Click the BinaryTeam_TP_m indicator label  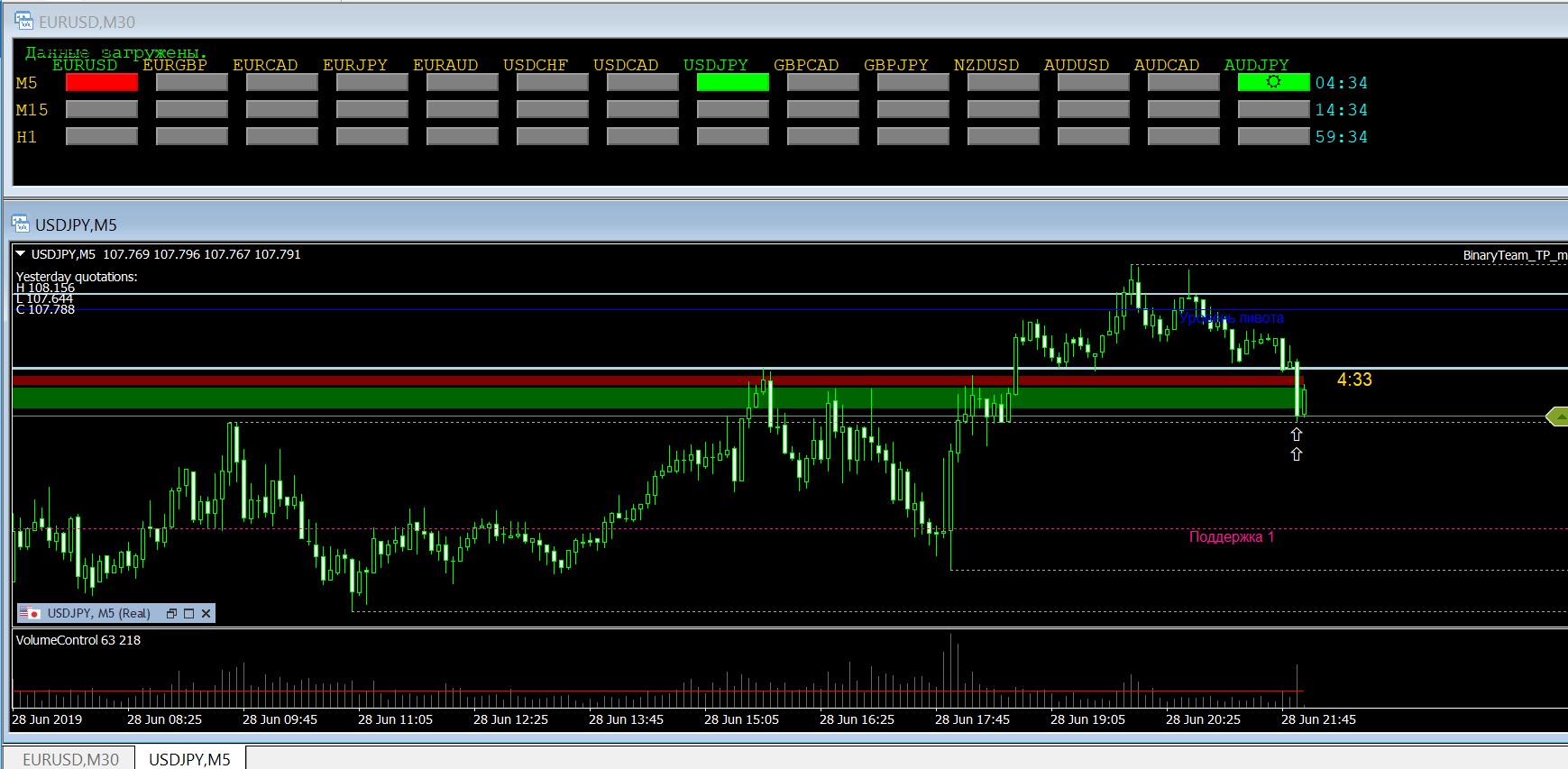pos(1515,255)
